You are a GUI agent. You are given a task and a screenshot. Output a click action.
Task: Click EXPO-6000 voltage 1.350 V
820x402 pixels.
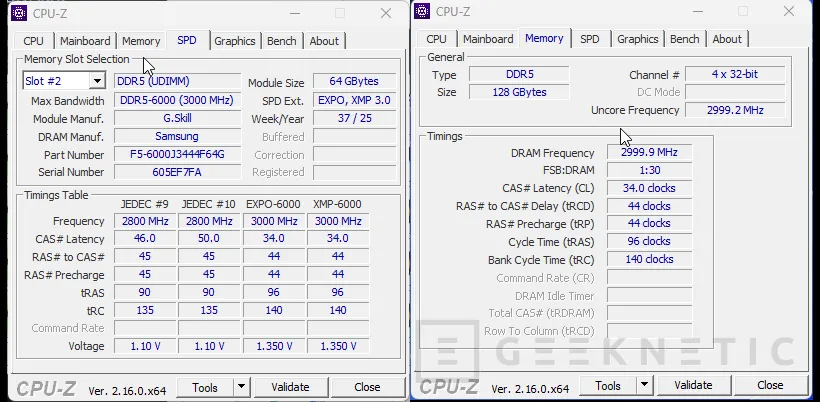click(274, 346)
